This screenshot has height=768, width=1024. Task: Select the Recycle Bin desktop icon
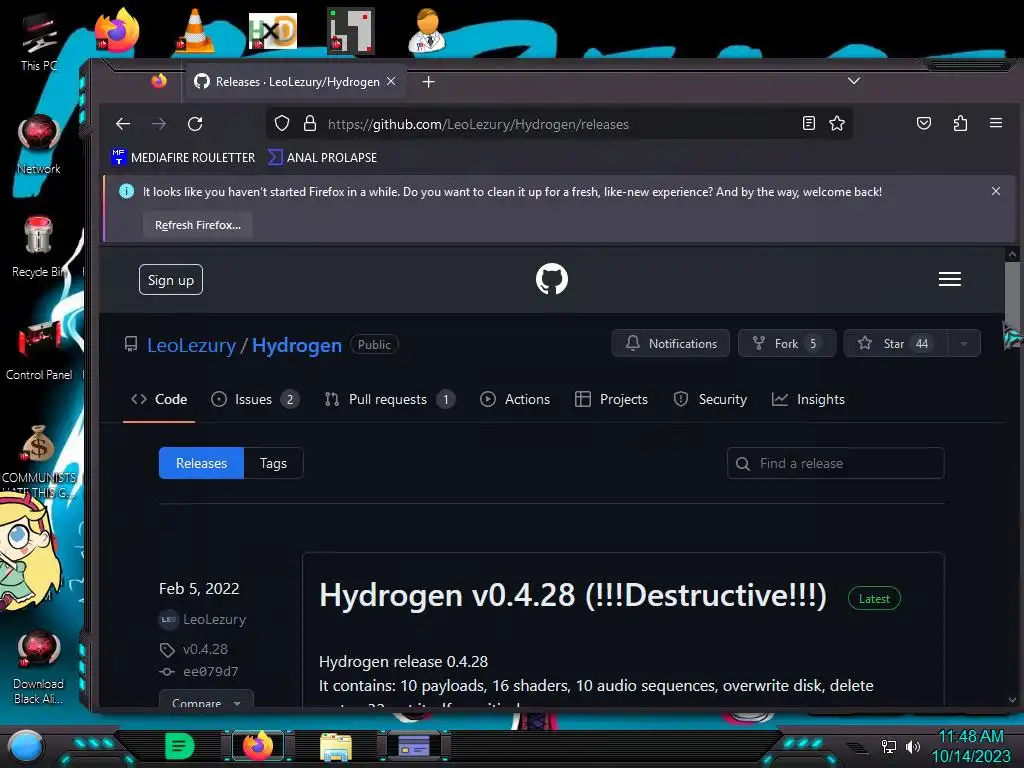[x=39, y=247]
